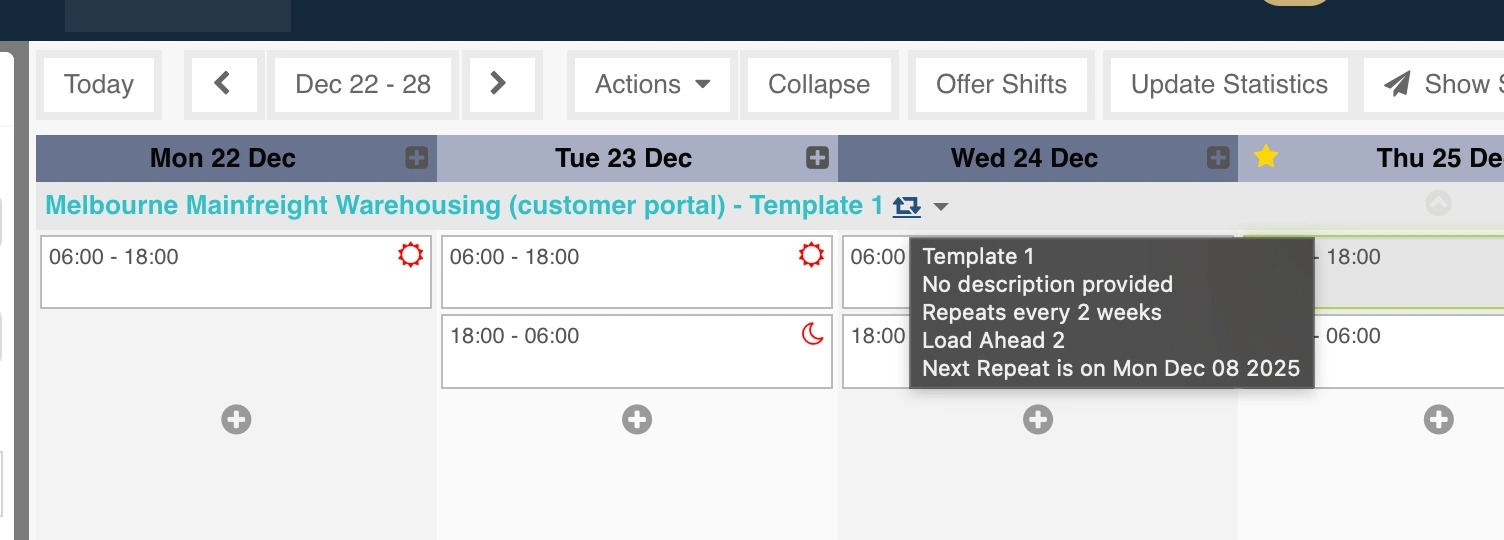Open Monday's 06:00 - 18:00 shift
The height and width of the screenshot is (540, 1504).
[x=236, y=272]
